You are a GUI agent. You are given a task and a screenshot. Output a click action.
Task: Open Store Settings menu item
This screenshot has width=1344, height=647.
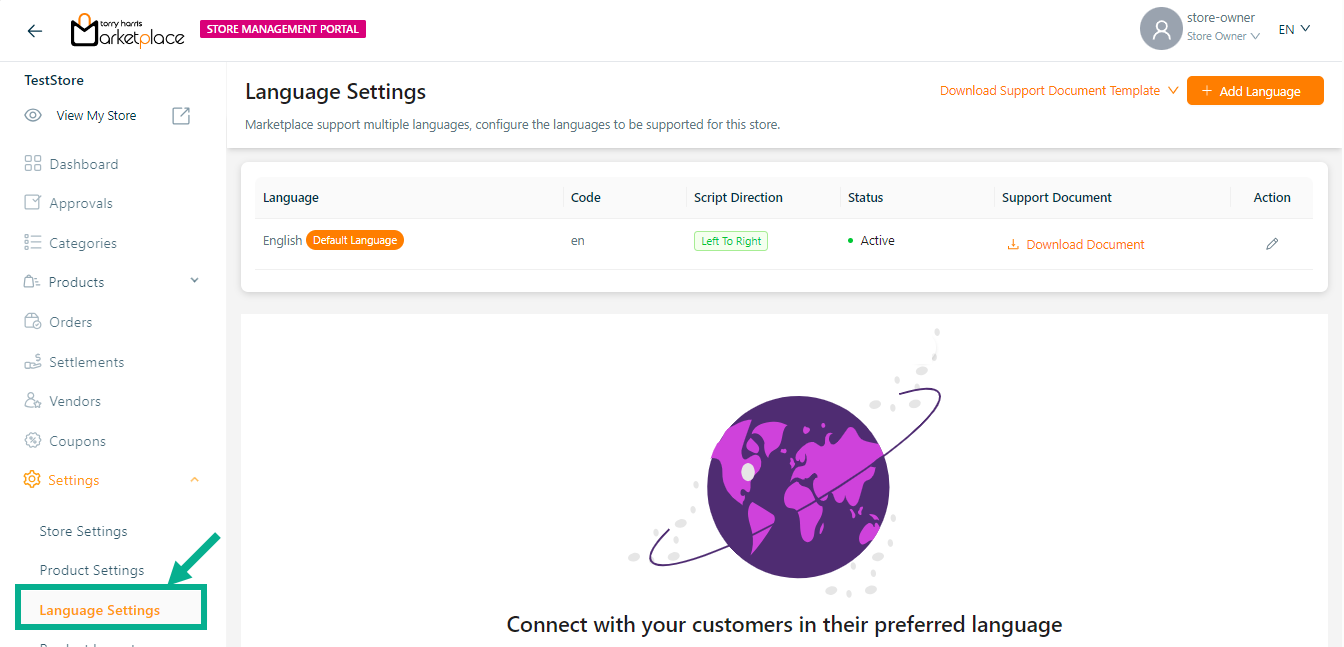[x=83, y=531]
